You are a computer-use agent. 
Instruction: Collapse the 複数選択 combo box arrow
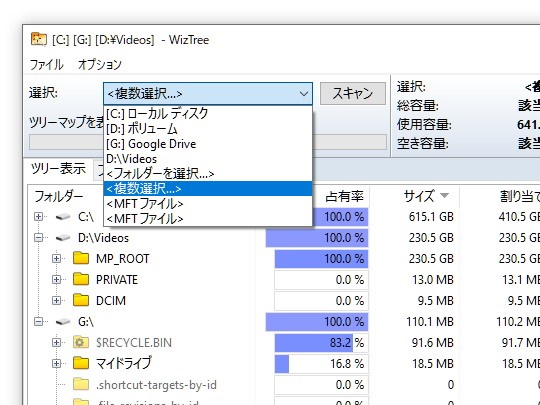point(303,94)
